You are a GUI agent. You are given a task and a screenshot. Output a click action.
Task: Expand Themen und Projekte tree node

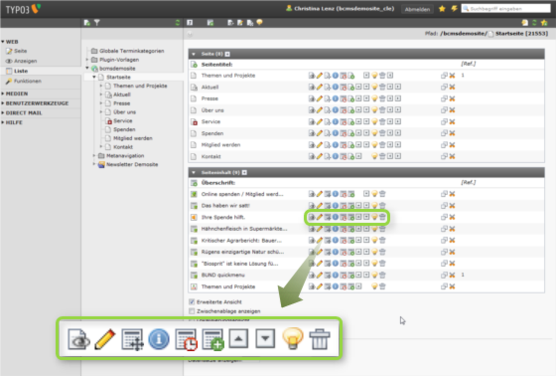101,86
